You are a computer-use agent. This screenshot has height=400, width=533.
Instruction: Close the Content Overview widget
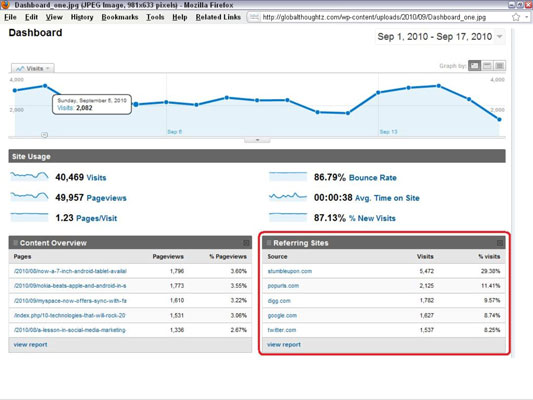point(246,243)
